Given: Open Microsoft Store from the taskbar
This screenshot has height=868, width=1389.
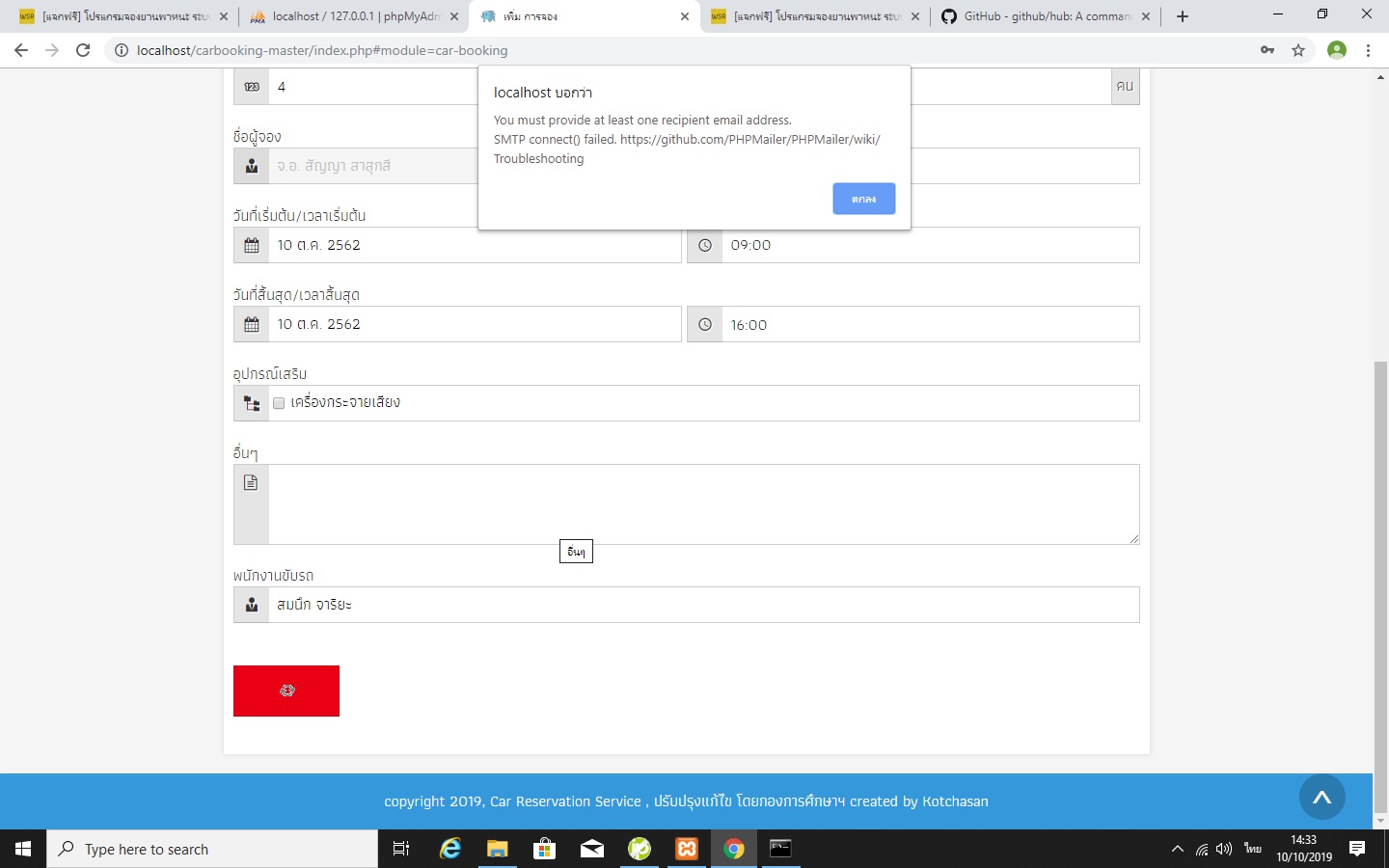Looking at the screenshot, I should pos(544,849).
